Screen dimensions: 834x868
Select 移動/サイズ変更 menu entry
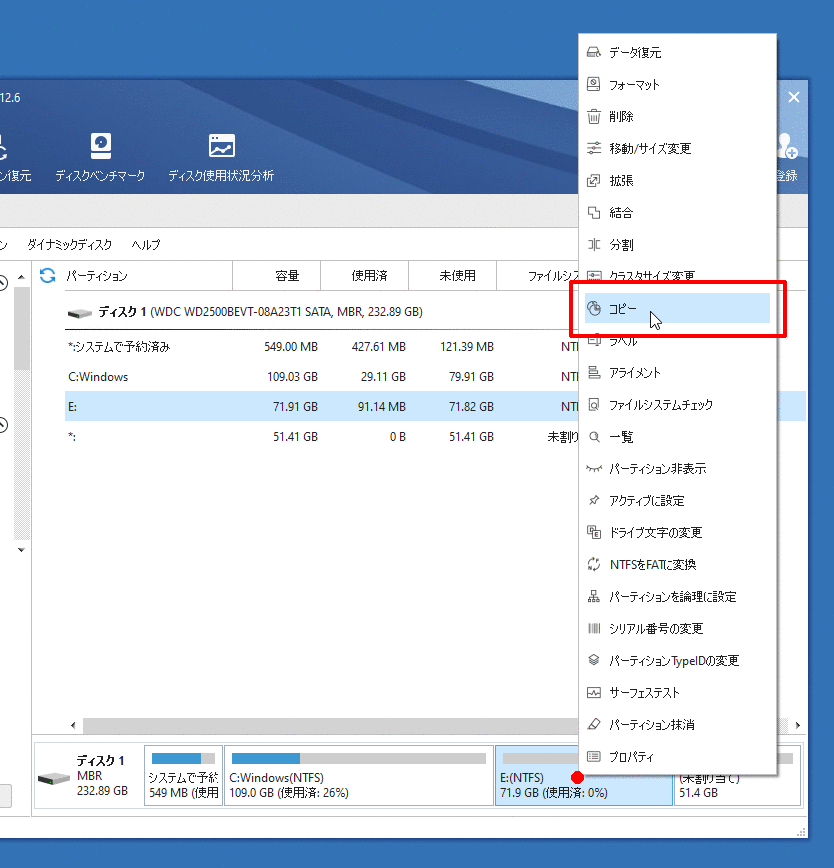pyautogui.click(x=650, y=149)
